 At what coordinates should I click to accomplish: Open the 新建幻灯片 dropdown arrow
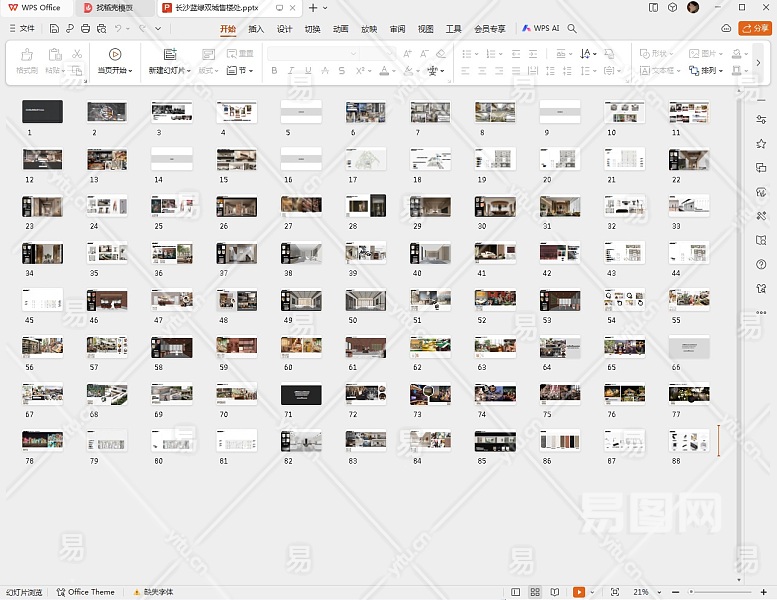(x=188, y=71)
